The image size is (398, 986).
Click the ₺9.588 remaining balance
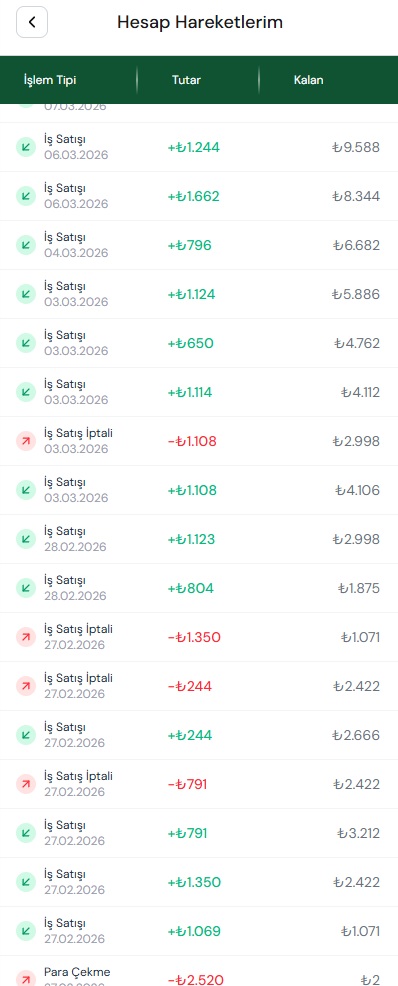(356, 147)
